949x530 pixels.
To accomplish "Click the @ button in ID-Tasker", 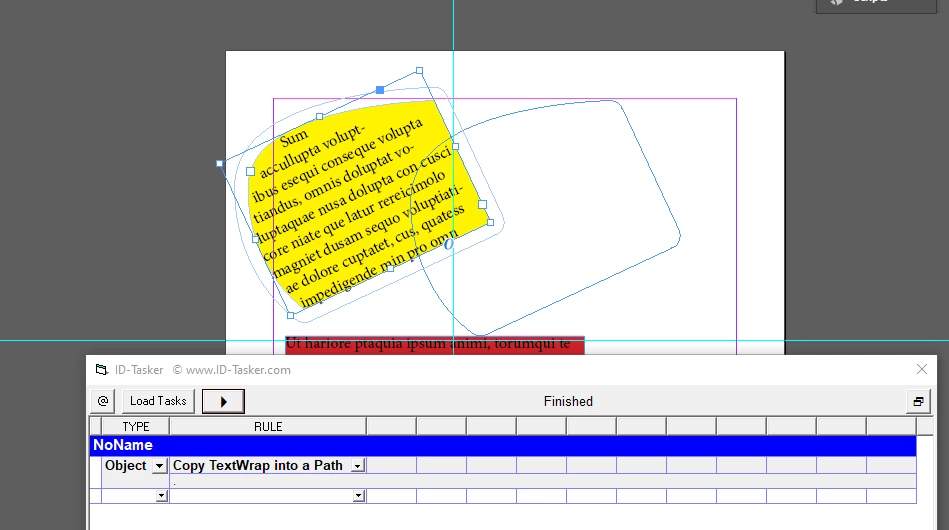I will [103, 401].
